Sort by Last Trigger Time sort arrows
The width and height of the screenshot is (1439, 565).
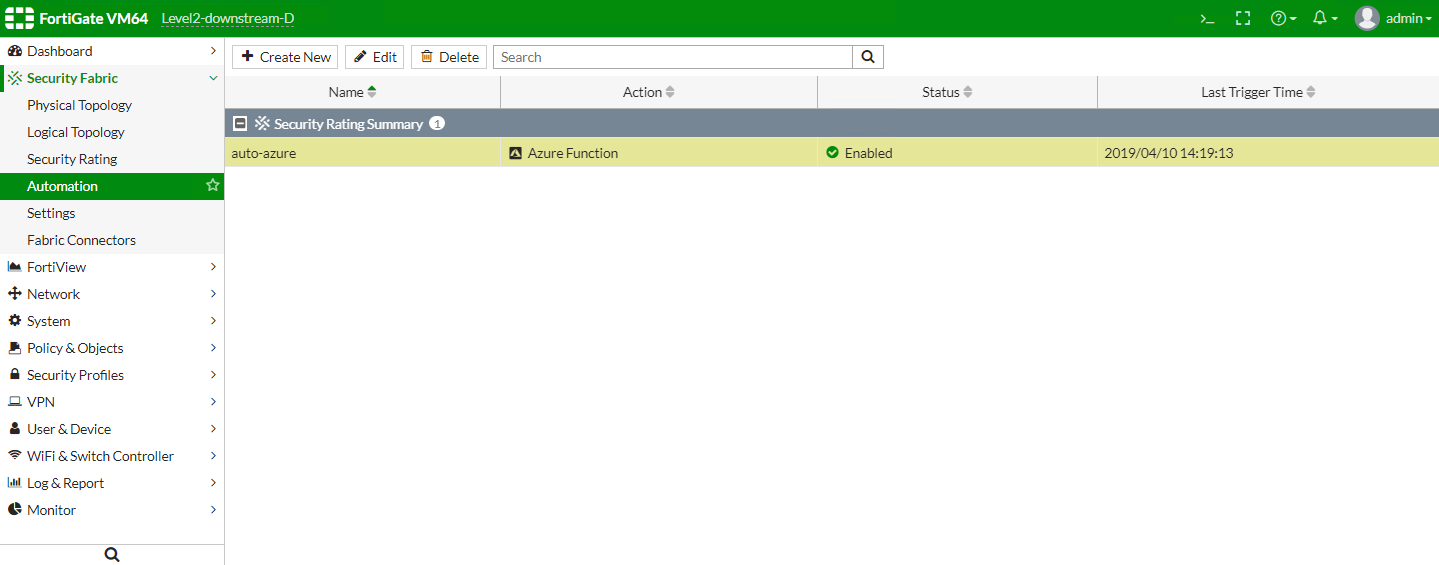coord(1311,92)
